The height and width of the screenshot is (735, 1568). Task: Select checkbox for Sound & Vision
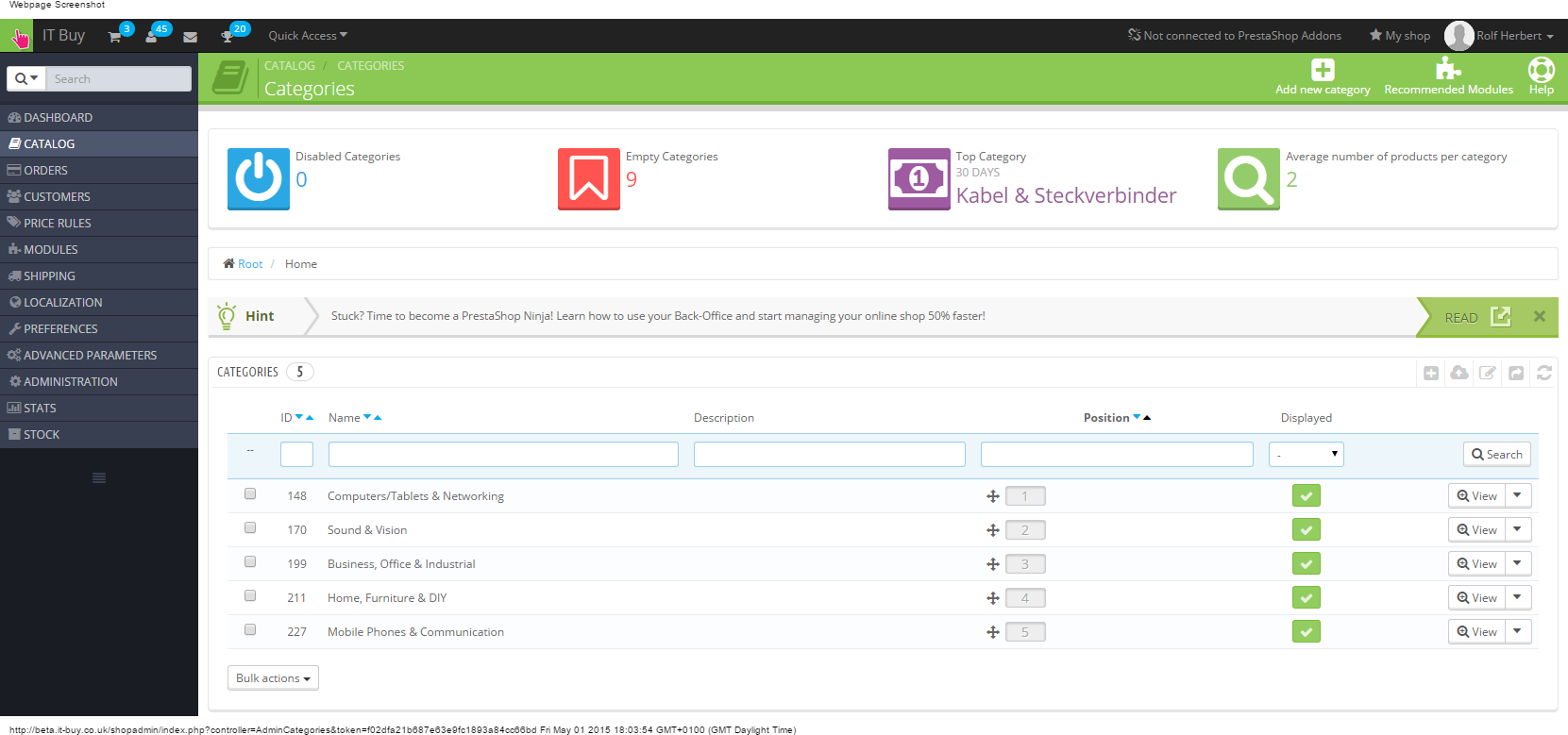click(x=250, y=527)
